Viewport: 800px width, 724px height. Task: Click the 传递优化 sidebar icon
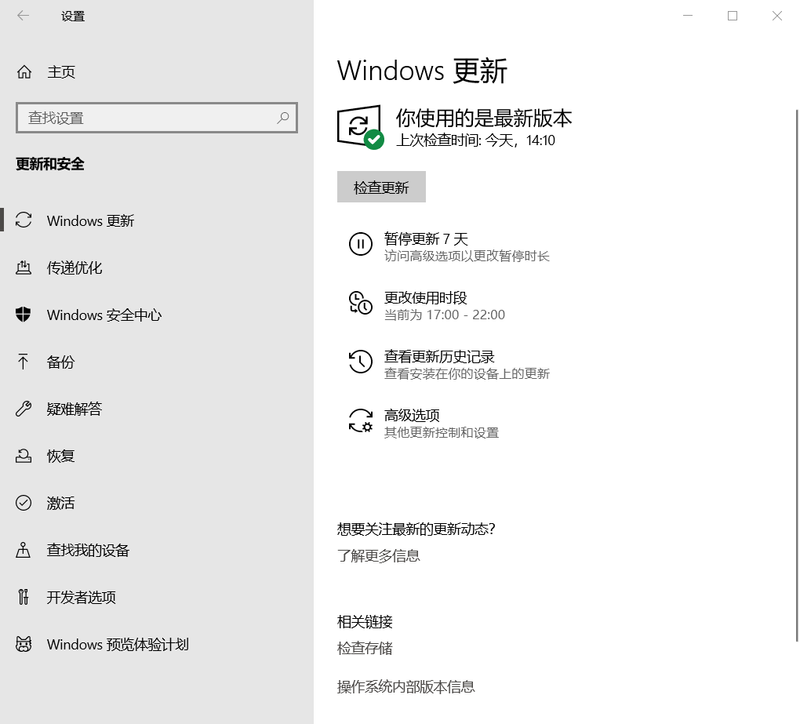23,267
